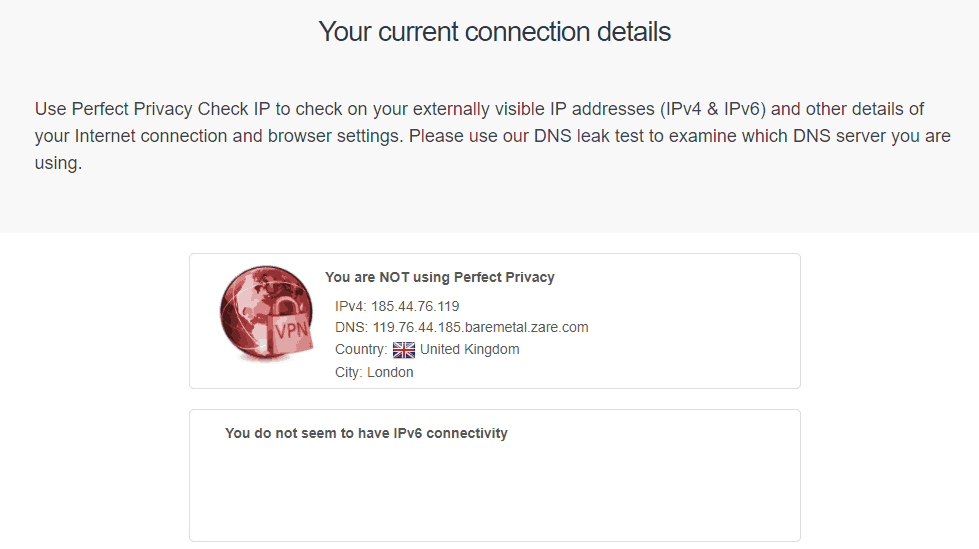Click the IPv6 connectivity notice heading
The image size is (979, 549).
(366, 433)
